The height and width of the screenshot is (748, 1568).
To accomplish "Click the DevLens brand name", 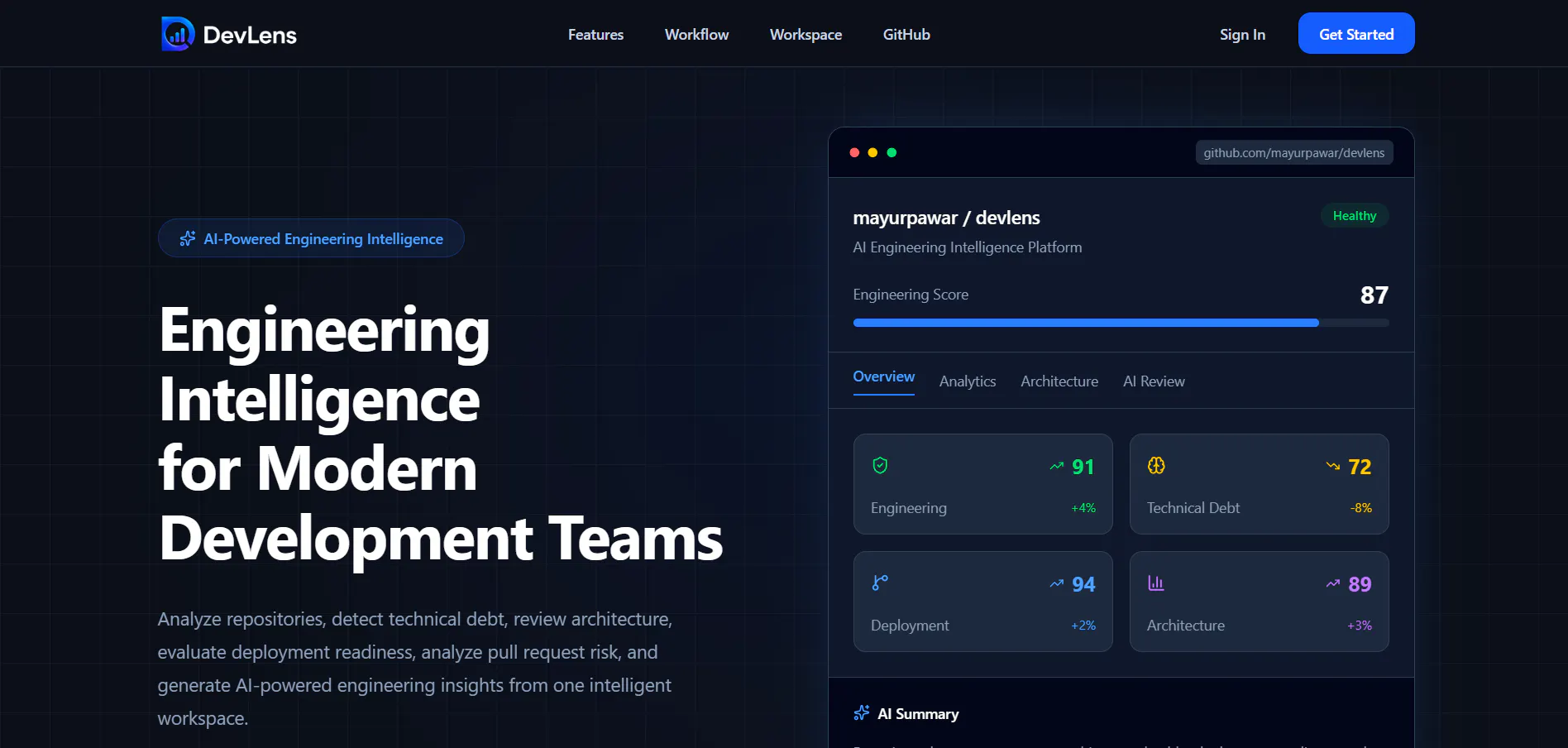I will 250,35.
